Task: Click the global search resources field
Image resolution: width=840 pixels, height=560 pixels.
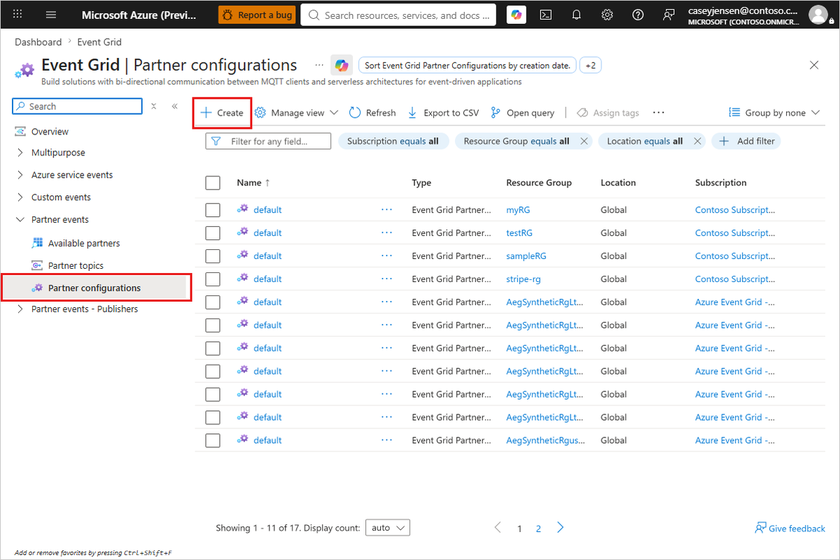Action: coord(399,15)
